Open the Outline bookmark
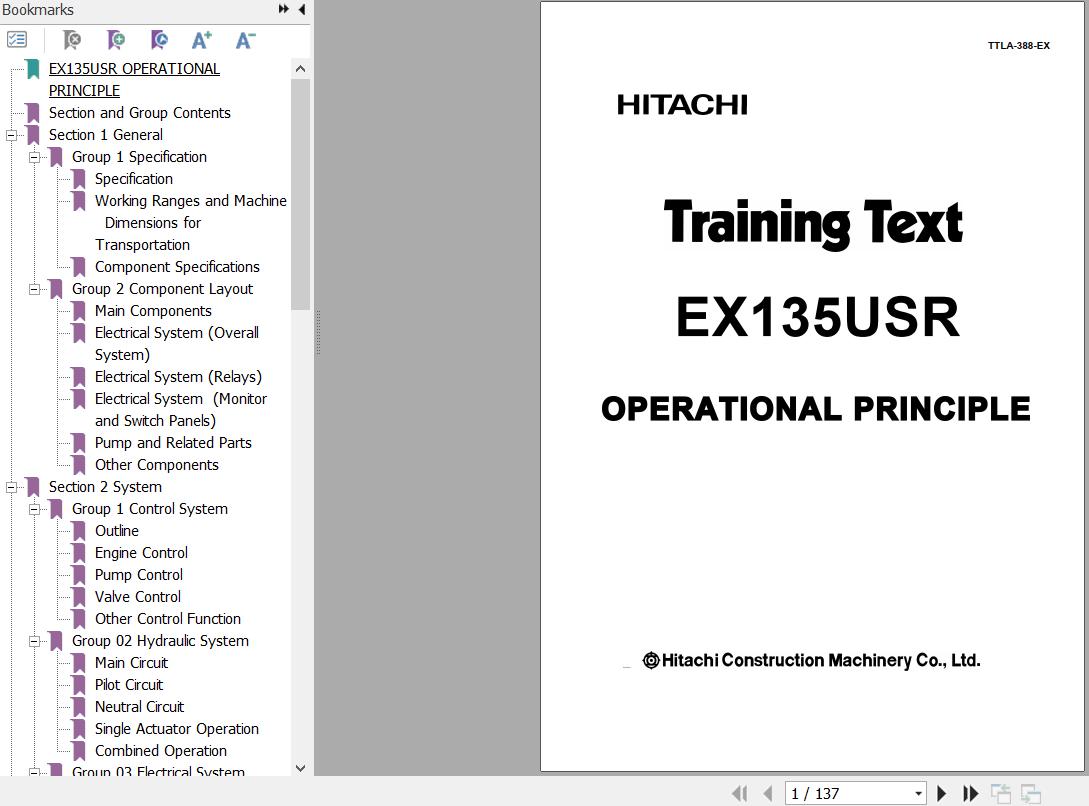This screenshot has width=1089, height=806. [117, 531]
